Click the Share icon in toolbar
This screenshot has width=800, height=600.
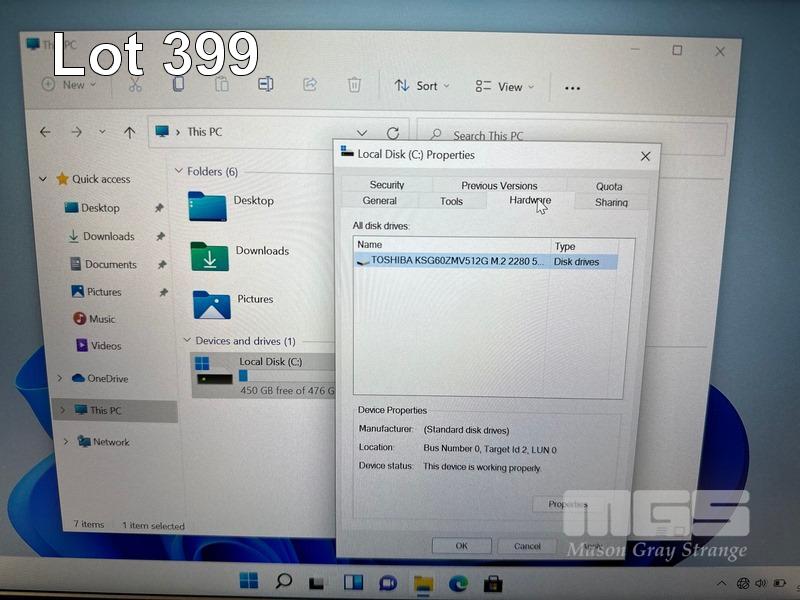(310, 85)
